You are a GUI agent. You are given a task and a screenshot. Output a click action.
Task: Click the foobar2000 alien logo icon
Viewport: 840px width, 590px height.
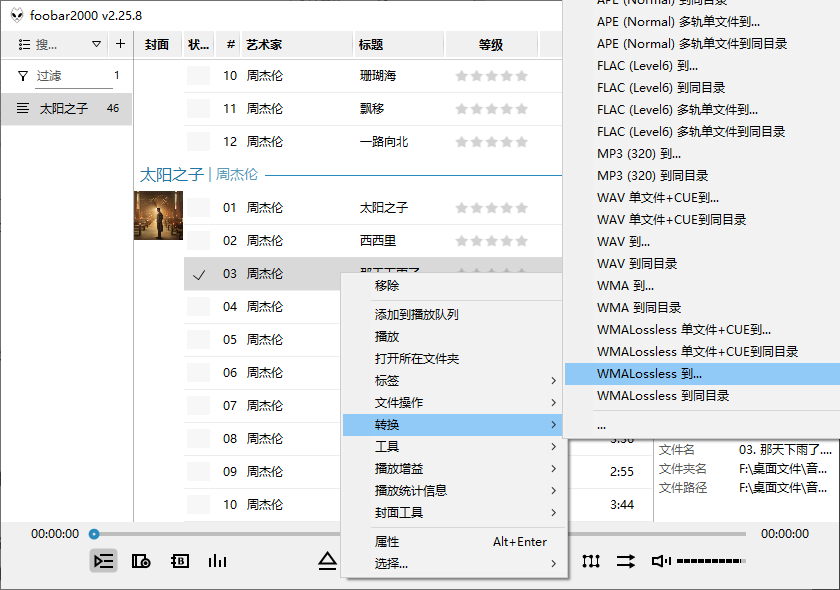(17, 16)
